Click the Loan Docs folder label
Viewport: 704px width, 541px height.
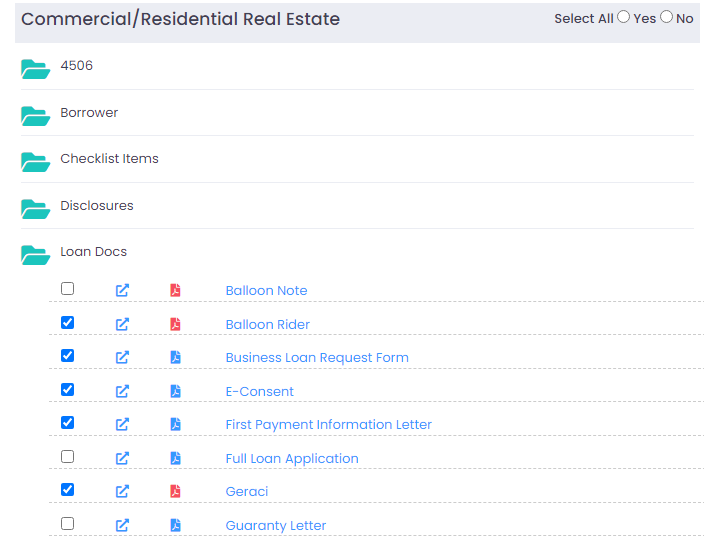click(x=93, y=251)
